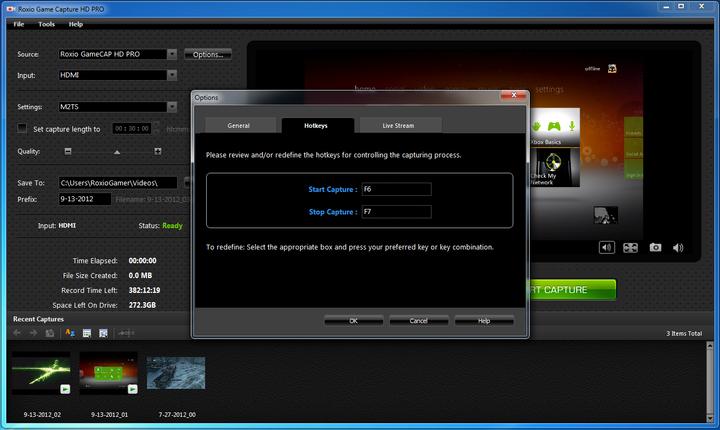The image size is (720, 430).
Task: Switch to the General tab
Action: pos(239,125)
